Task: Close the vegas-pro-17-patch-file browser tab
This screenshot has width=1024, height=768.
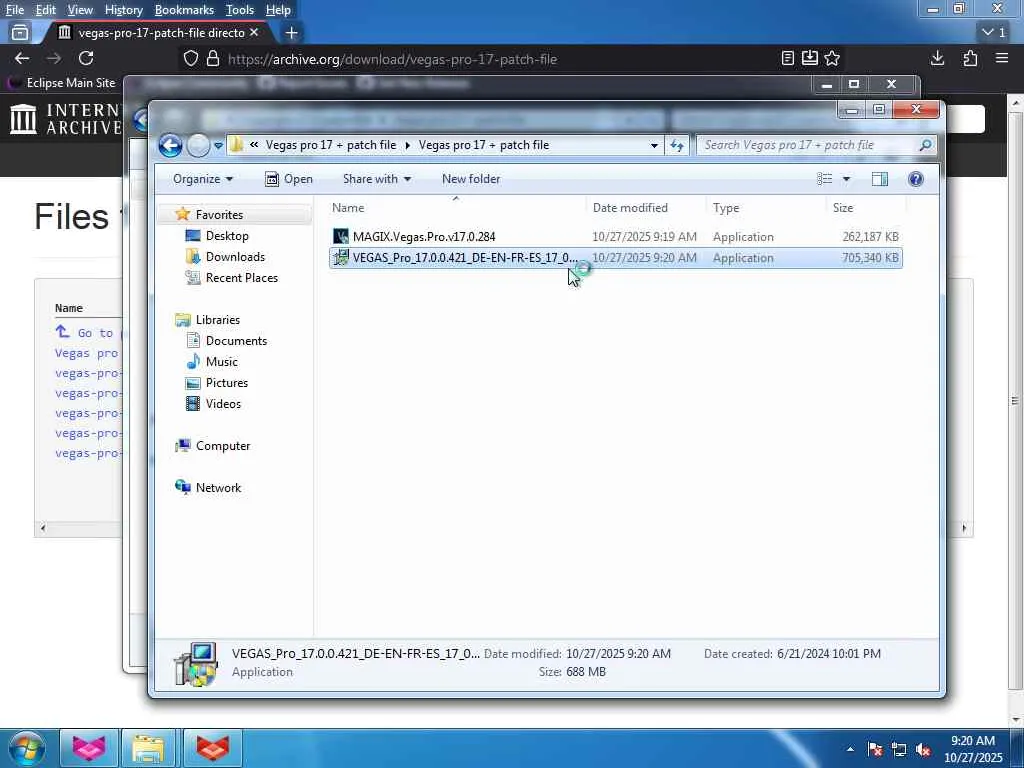Action: coord(254,33)
